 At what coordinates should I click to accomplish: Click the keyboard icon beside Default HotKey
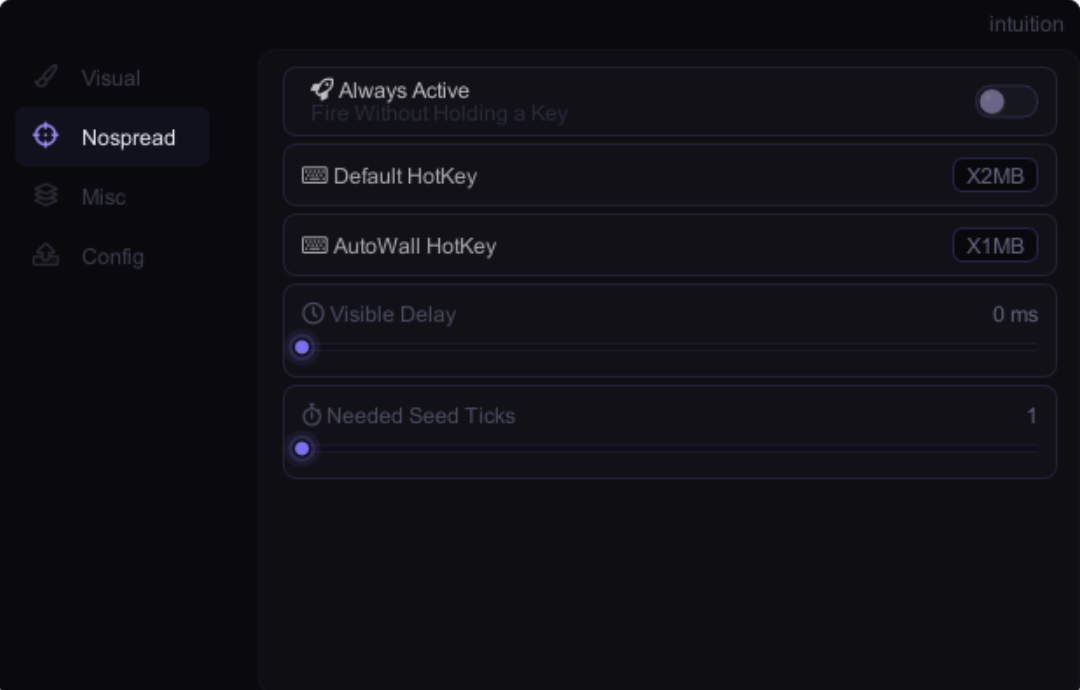point(315,175)
